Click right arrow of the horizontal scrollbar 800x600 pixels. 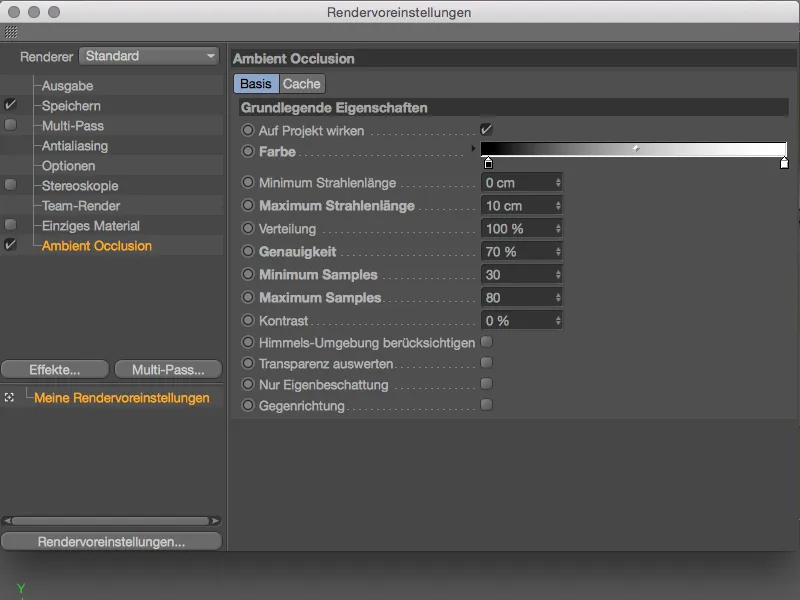tap(215, 521)
